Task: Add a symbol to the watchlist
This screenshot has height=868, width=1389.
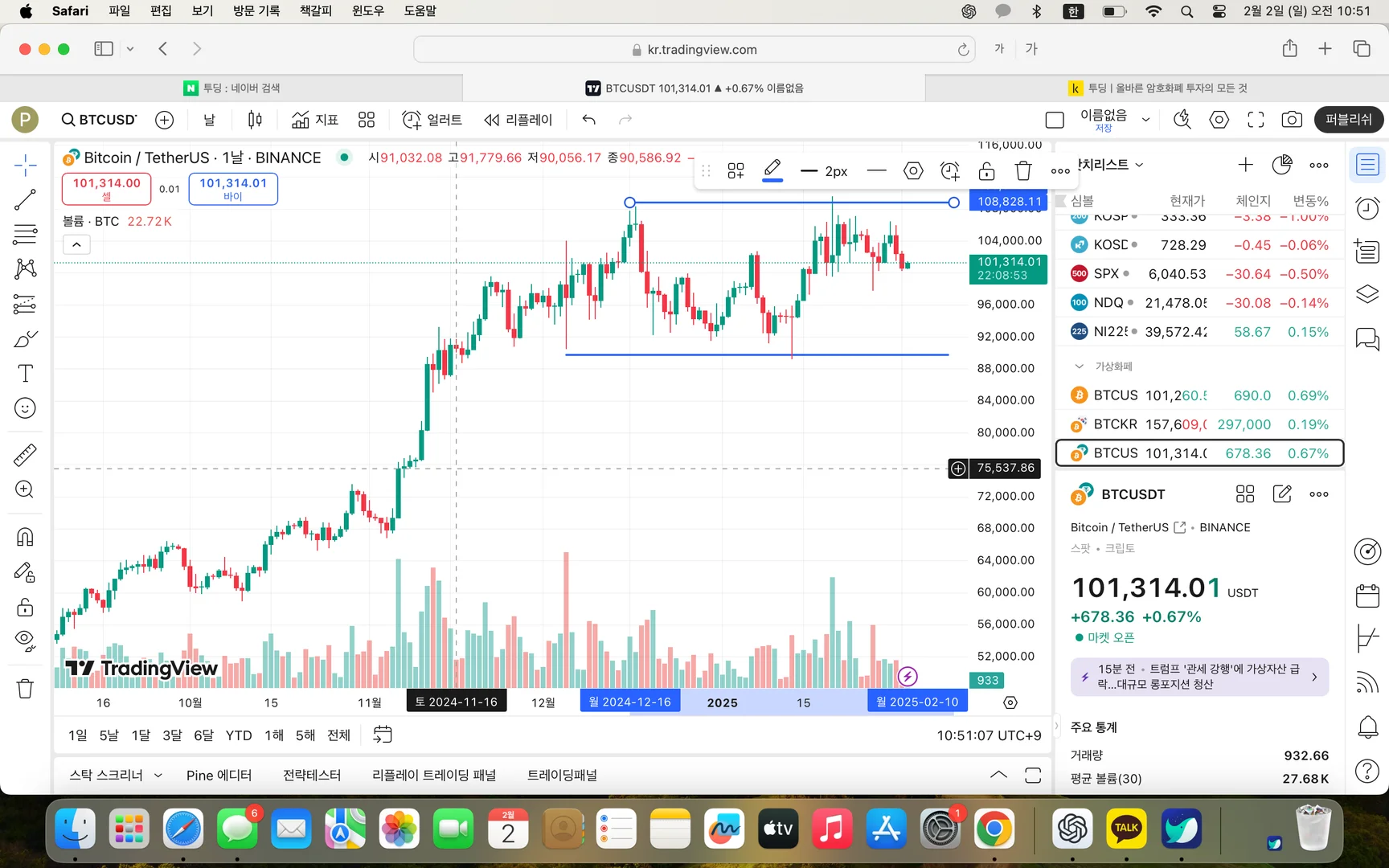Action: pos(1245,165)
